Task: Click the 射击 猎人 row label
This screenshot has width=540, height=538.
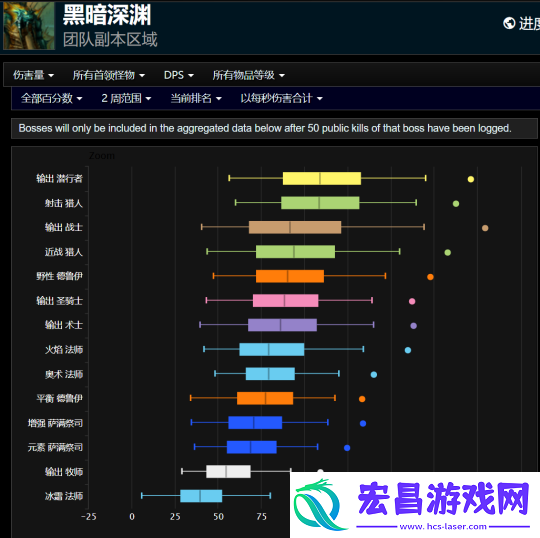Action: click(64, 203)
